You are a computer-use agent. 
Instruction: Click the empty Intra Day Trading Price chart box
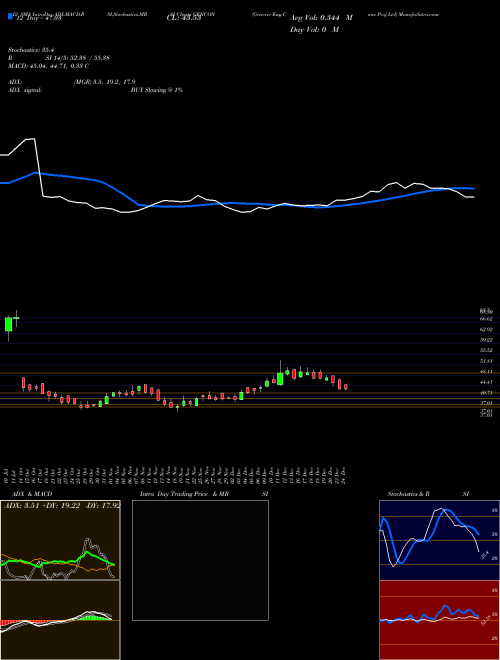(200, 560)
